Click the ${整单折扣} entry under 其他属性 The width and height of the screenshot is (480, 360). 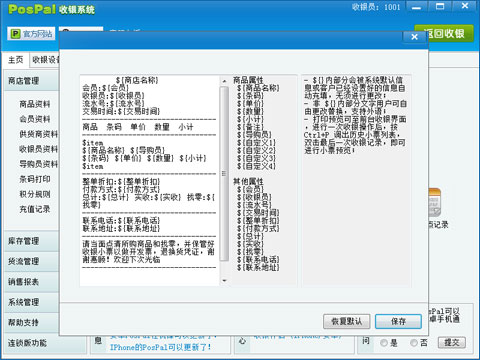coord(258,220)
